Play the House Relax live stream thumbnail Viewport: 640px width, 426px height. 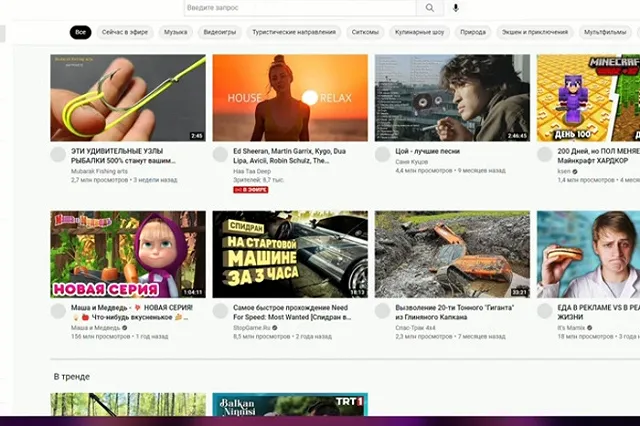coord(289,98)
